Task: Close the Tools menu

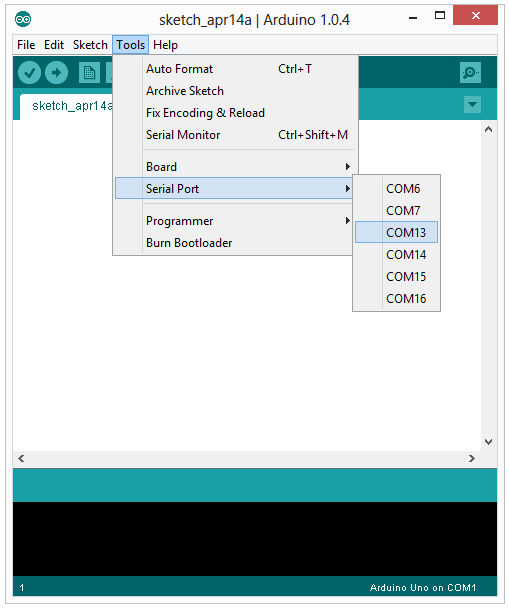Action: click(130, 45)
